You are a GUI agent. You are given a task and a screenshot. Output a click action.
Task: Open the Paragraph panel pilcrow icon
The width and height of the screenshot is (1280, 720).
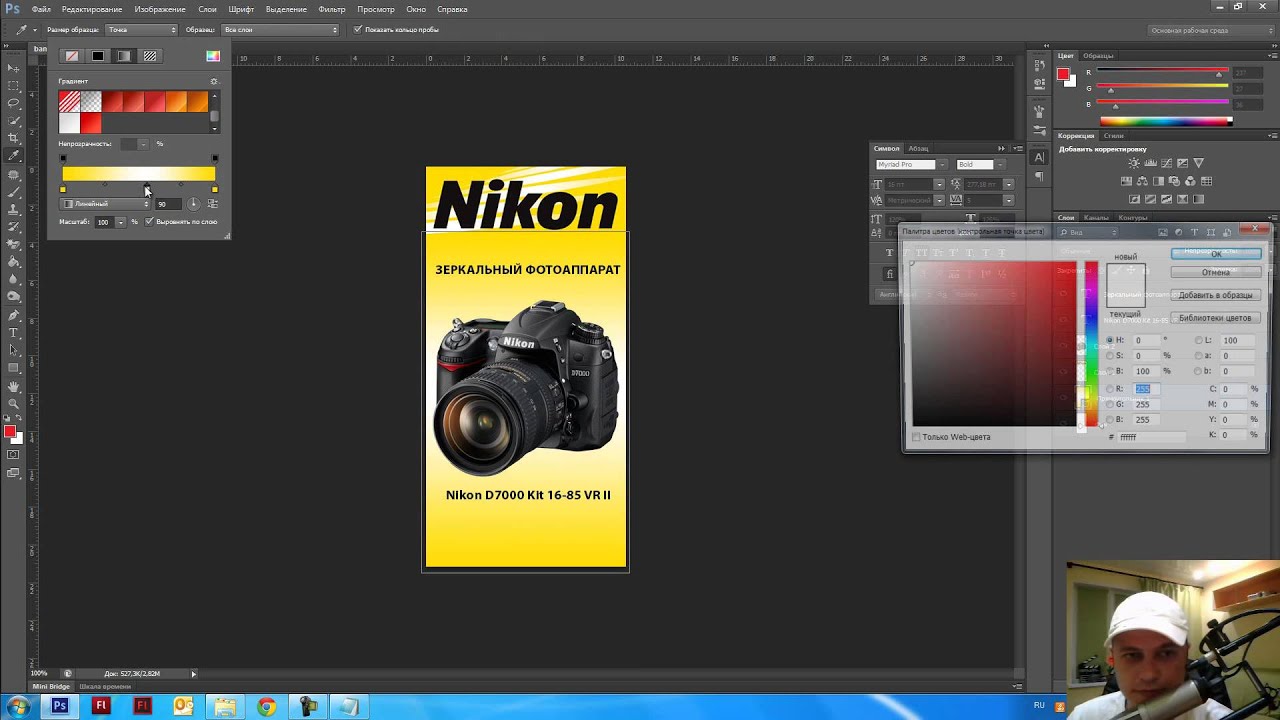tap(1039, 176)
